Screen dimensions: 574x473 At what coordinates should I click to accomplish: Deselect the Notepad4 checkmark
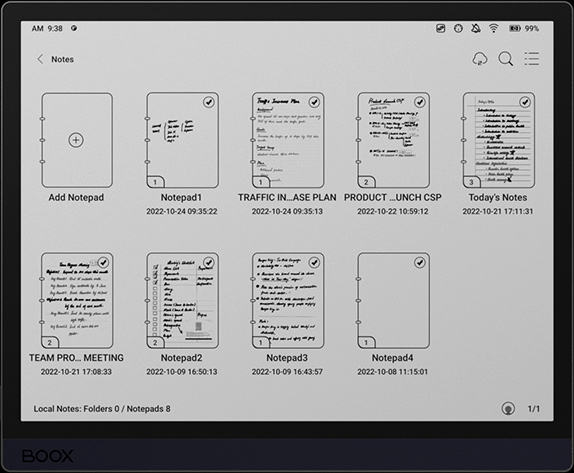point(420,262)
